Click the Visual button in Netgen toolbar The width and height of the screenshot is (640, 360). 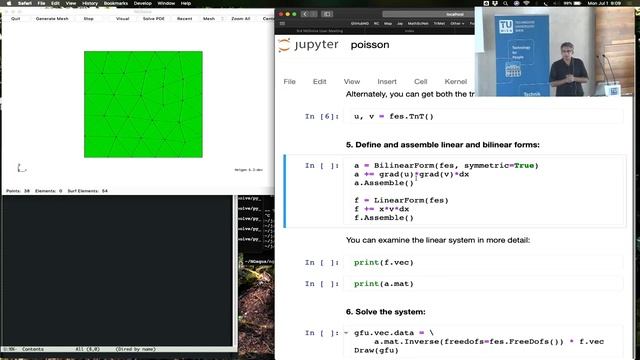(122, 19)
